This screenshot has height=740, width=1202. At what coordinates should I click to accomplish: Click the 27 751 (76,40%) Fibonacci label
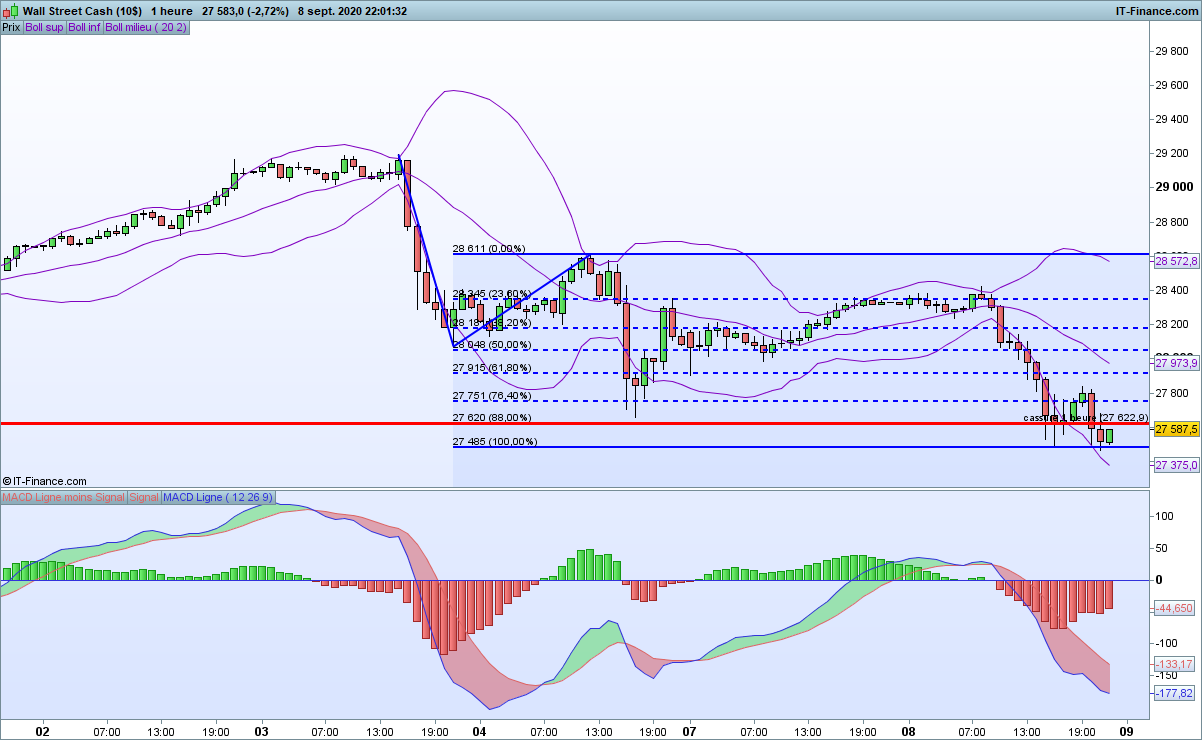490,396
